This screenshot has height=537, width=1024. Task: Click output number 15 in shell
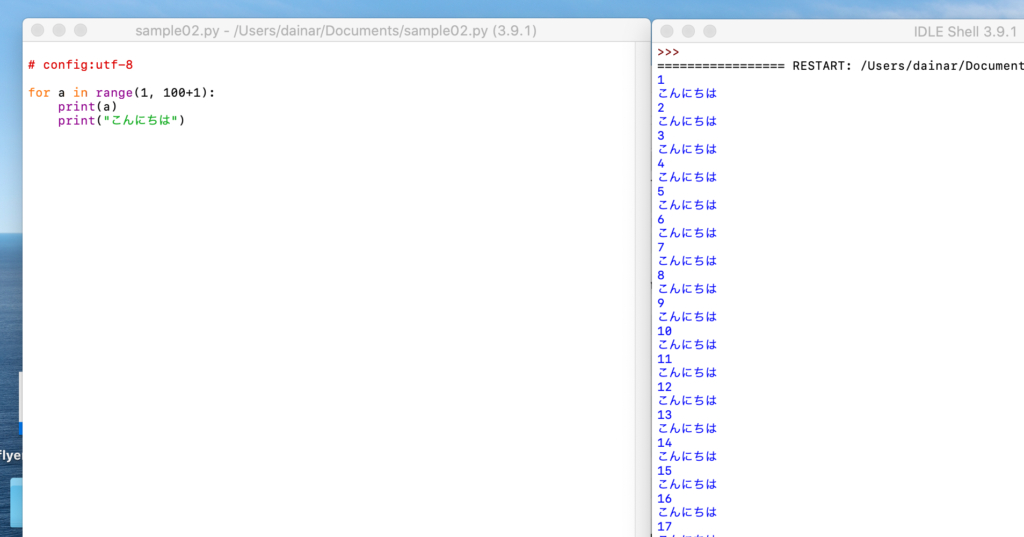[664, 470]
